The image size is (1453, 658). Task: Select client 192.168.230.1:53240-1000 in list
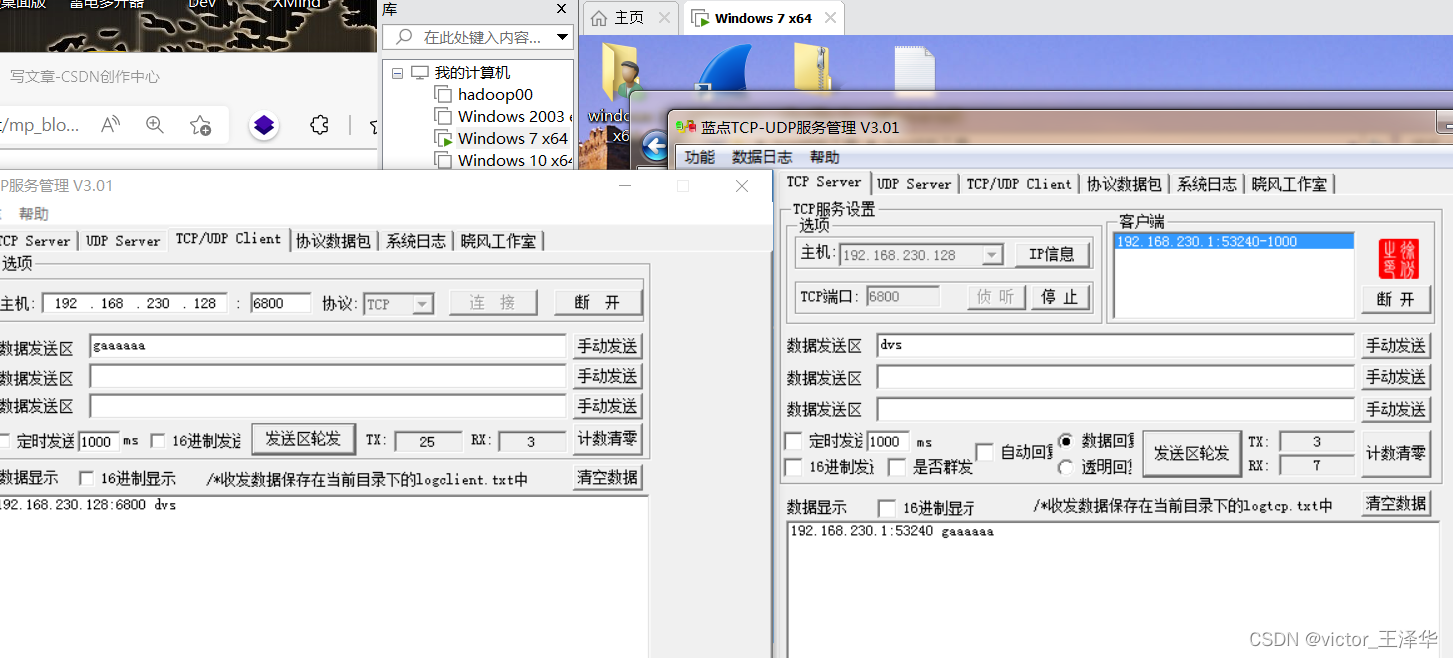(1233, 242)
